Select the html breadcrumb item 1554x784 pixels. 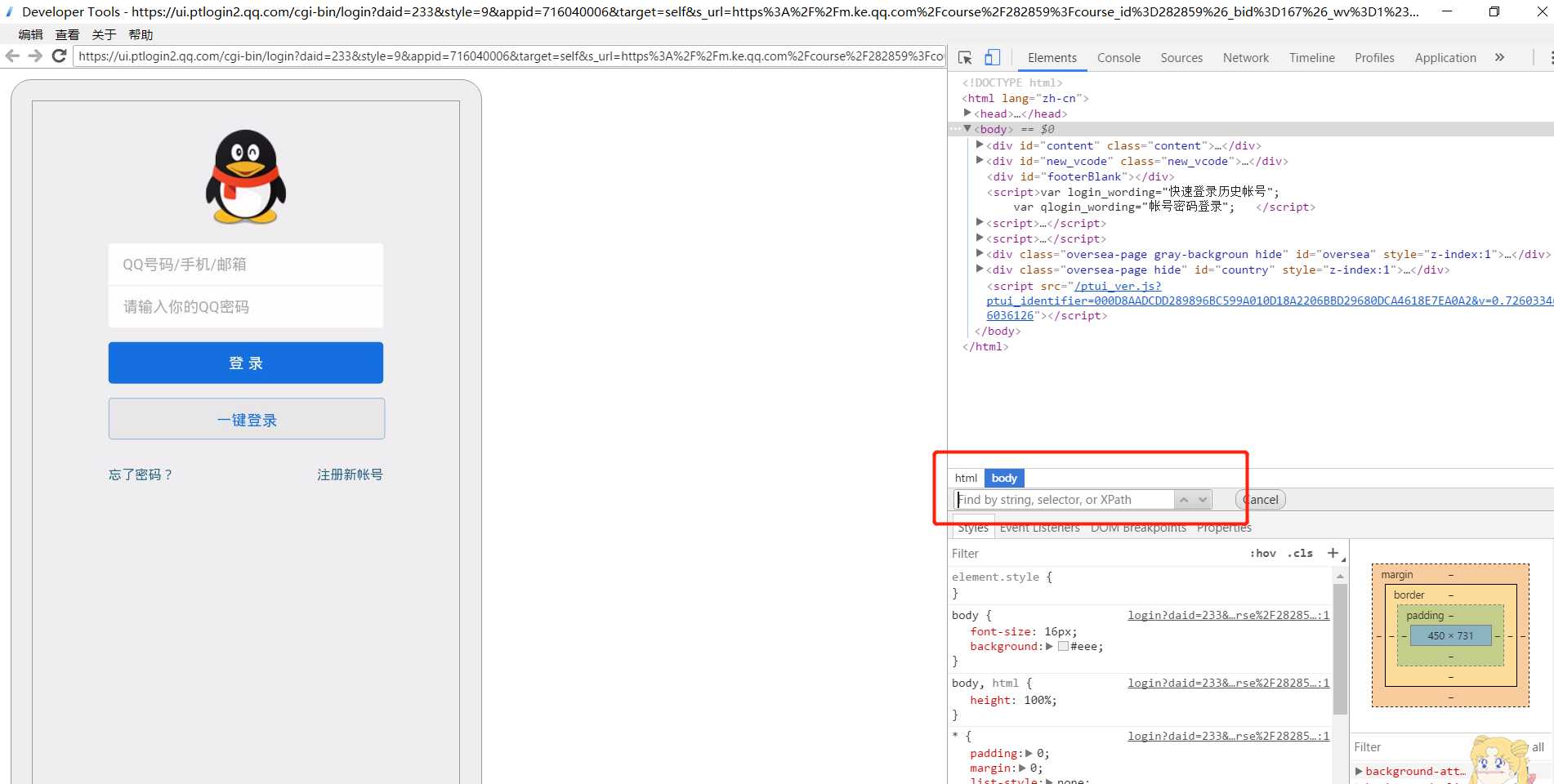[x=966, y=478]
